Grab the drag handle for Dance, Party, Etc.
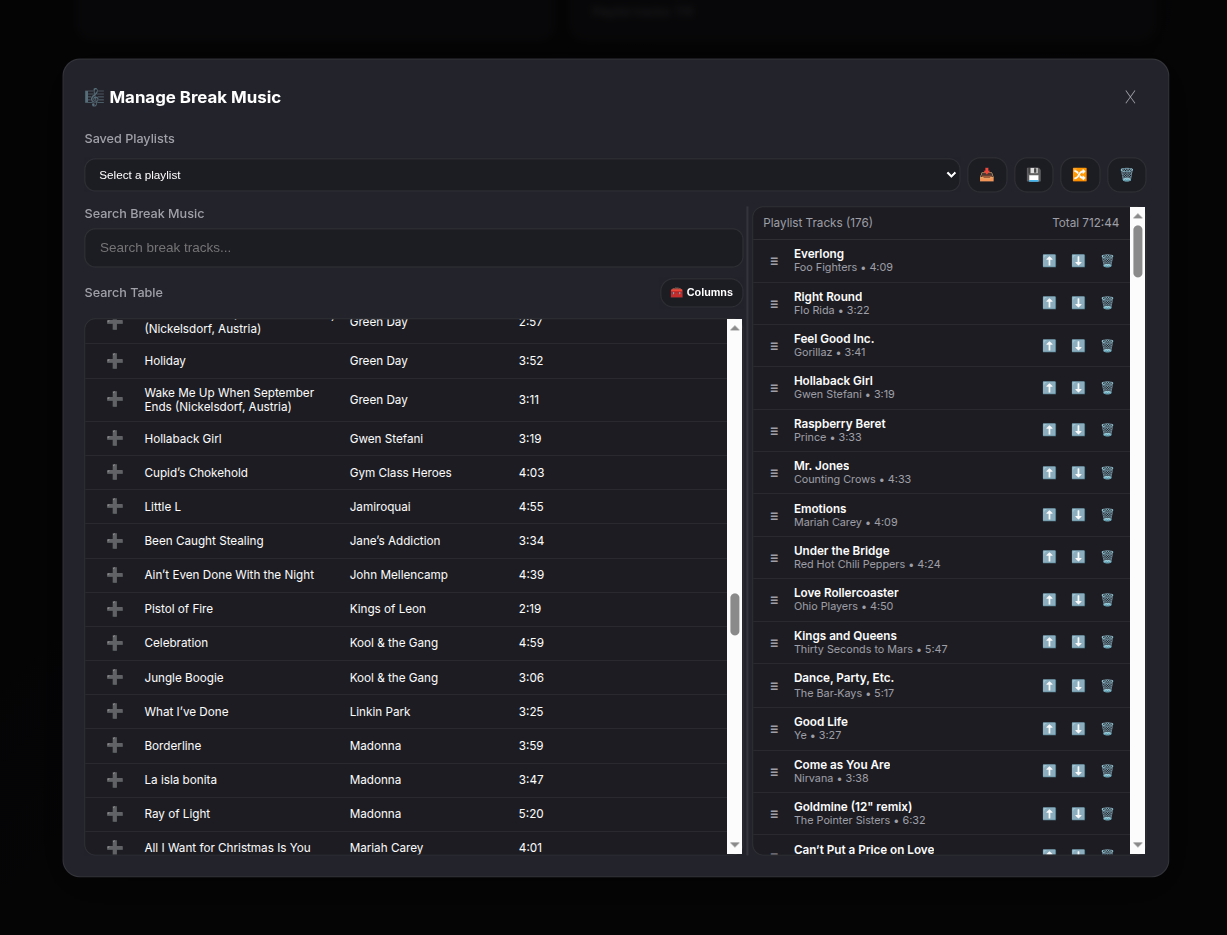The image size is (1227, 935). (774, 686)
